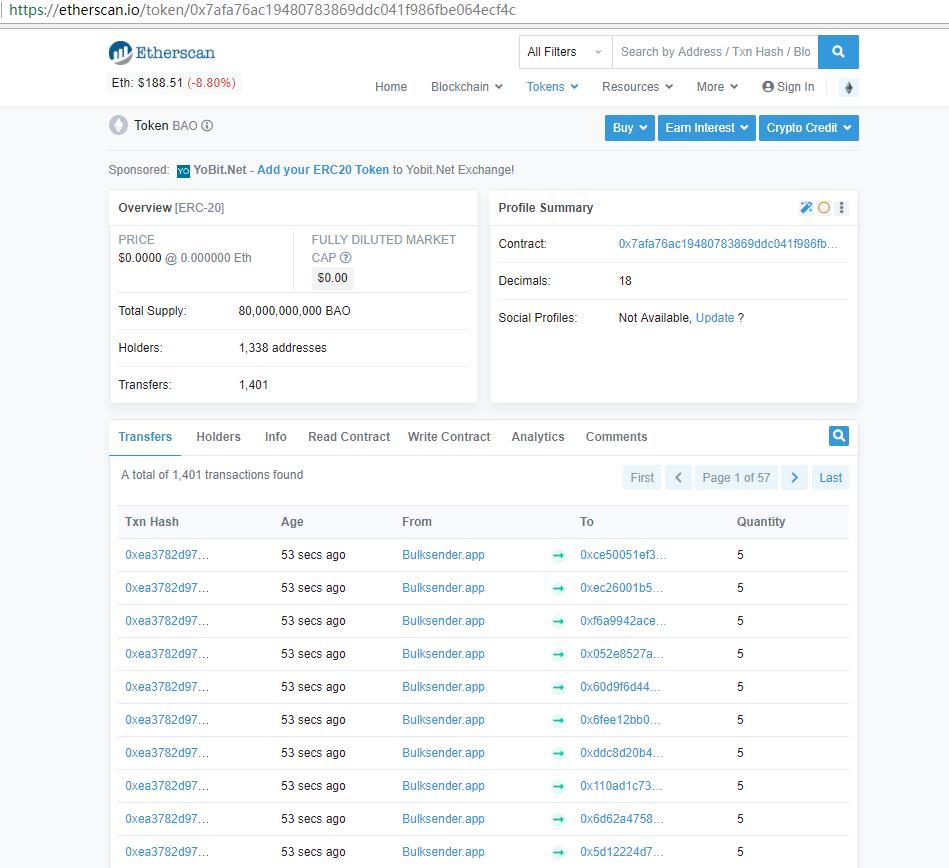Click the blue search magnifier button
Screen dimensions: 949x868
pyautogui.click(x=838, y=52)
